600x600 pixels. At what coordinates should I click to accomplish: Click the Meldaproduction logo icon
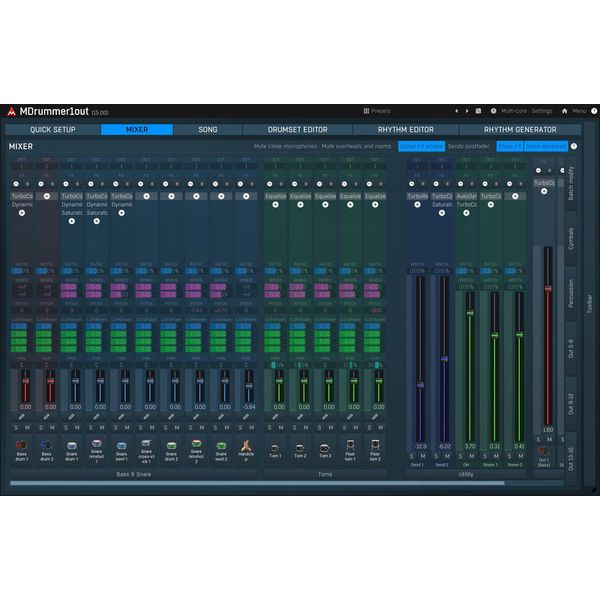click(x=11, y=111)
